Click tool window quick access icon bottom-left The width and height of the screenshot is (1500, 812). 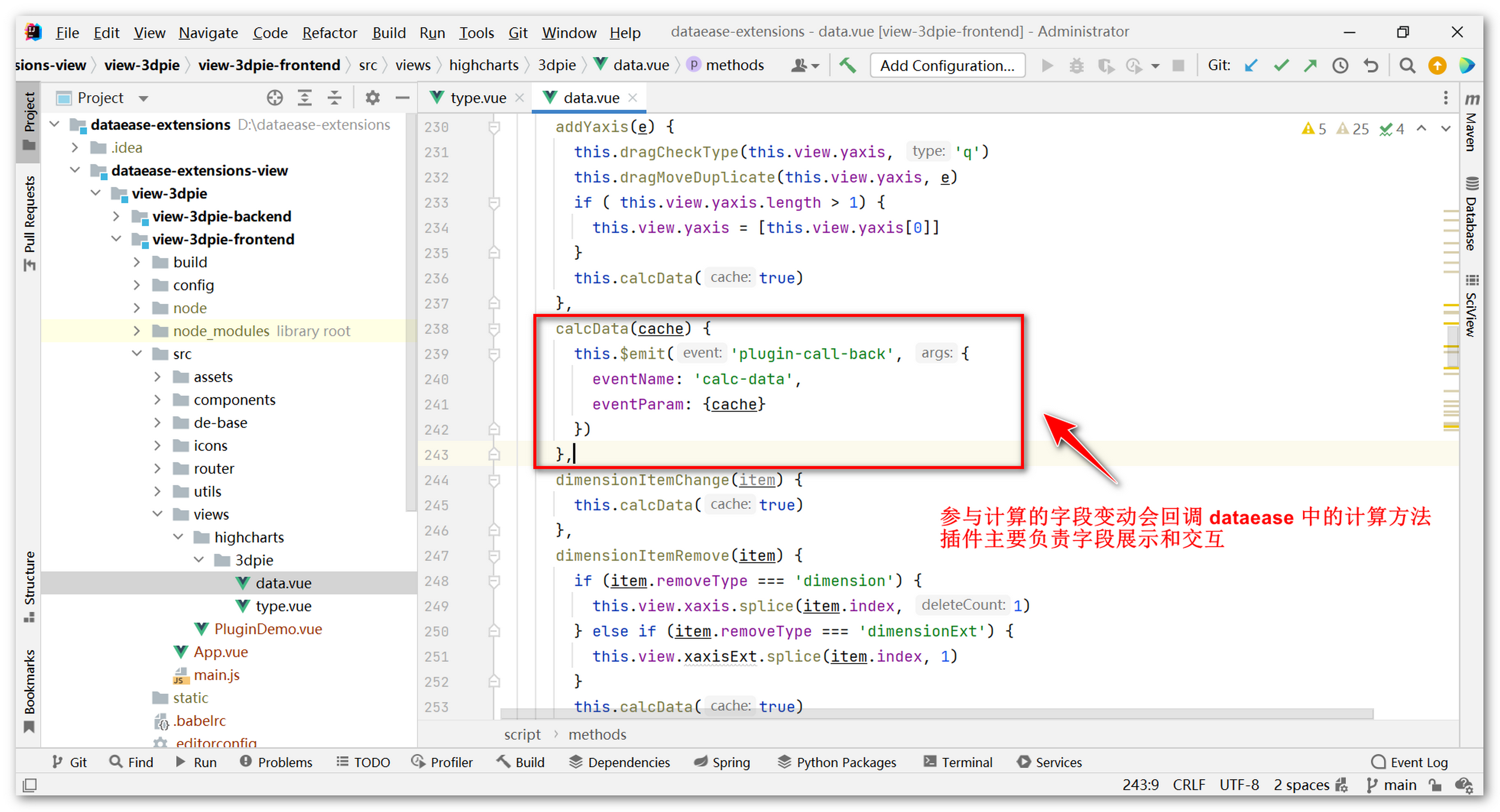coord(29,785)
